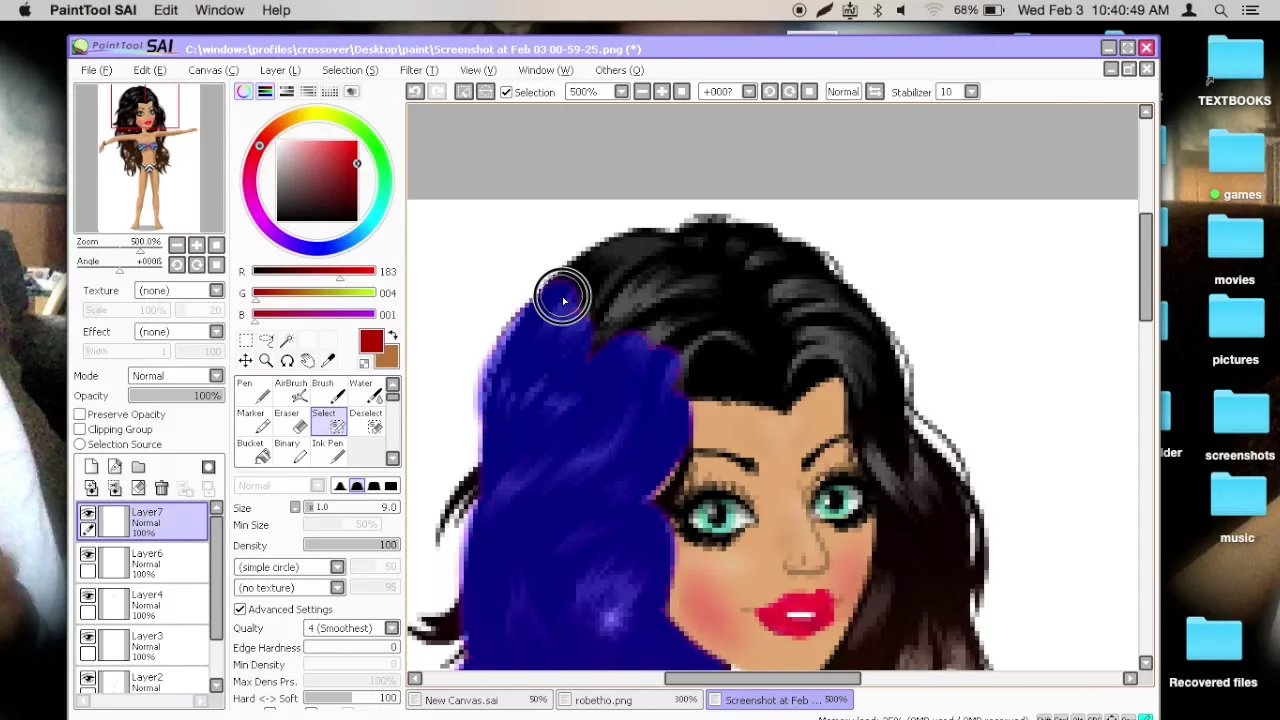Adjust the Red channel slider
Image resolution: width=1280 pixels, height=720 pixels.
(314, 271)
